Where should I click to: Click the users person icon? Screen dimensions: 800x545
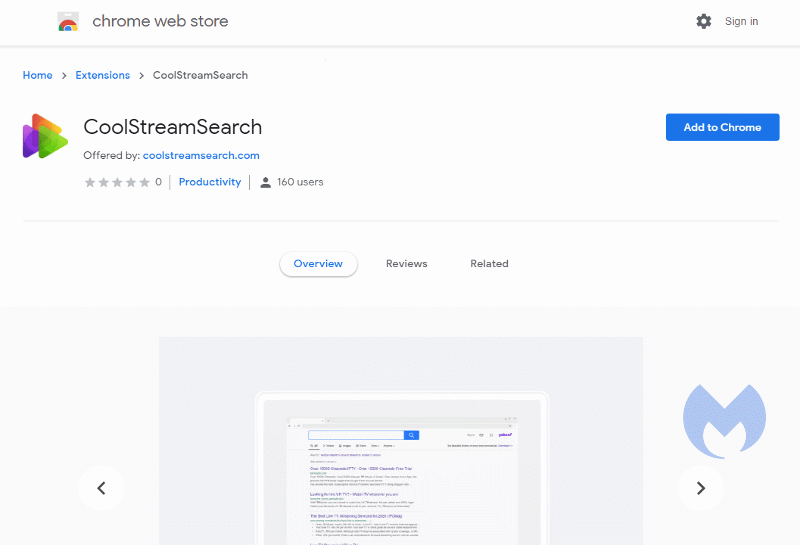(x=265, y=182)
